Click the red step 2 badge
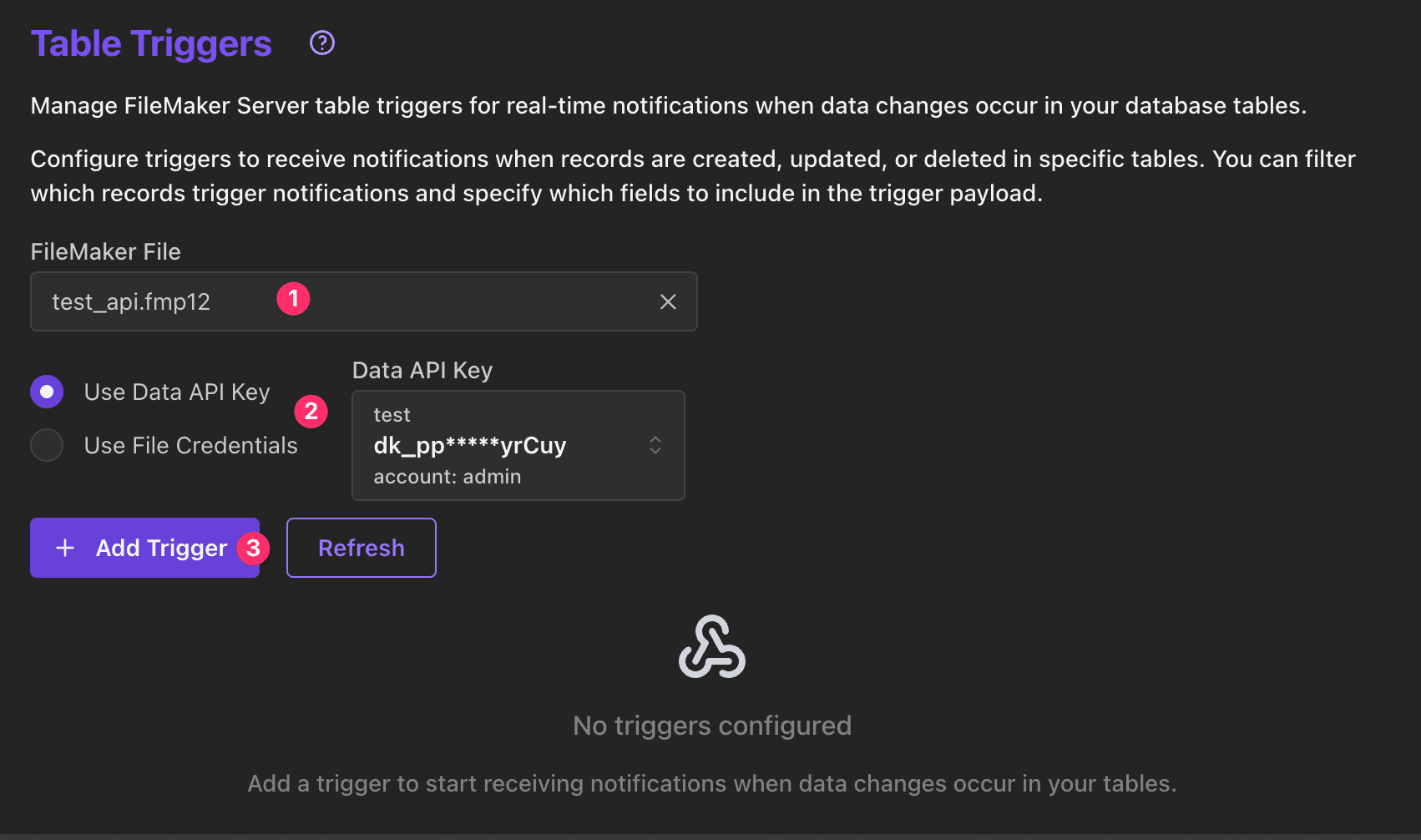The height and width of the screenshot is (840, 1421). [x=311, y=411]
